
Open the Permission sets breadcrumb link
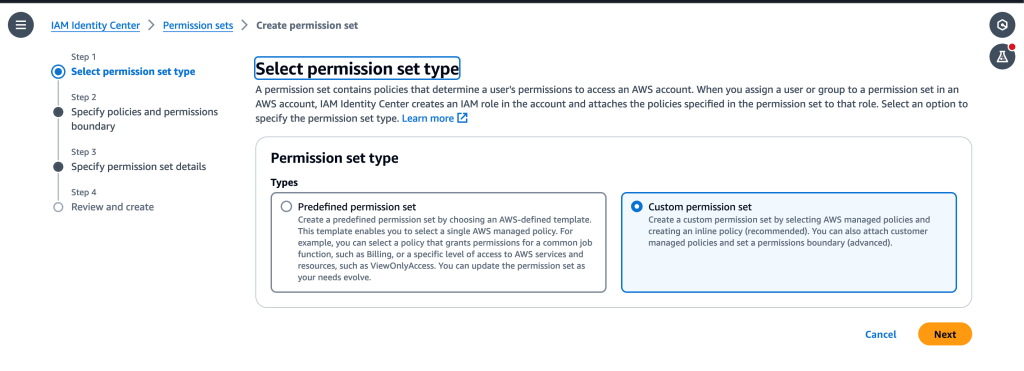pyautogui.click(x=198, y=25)
